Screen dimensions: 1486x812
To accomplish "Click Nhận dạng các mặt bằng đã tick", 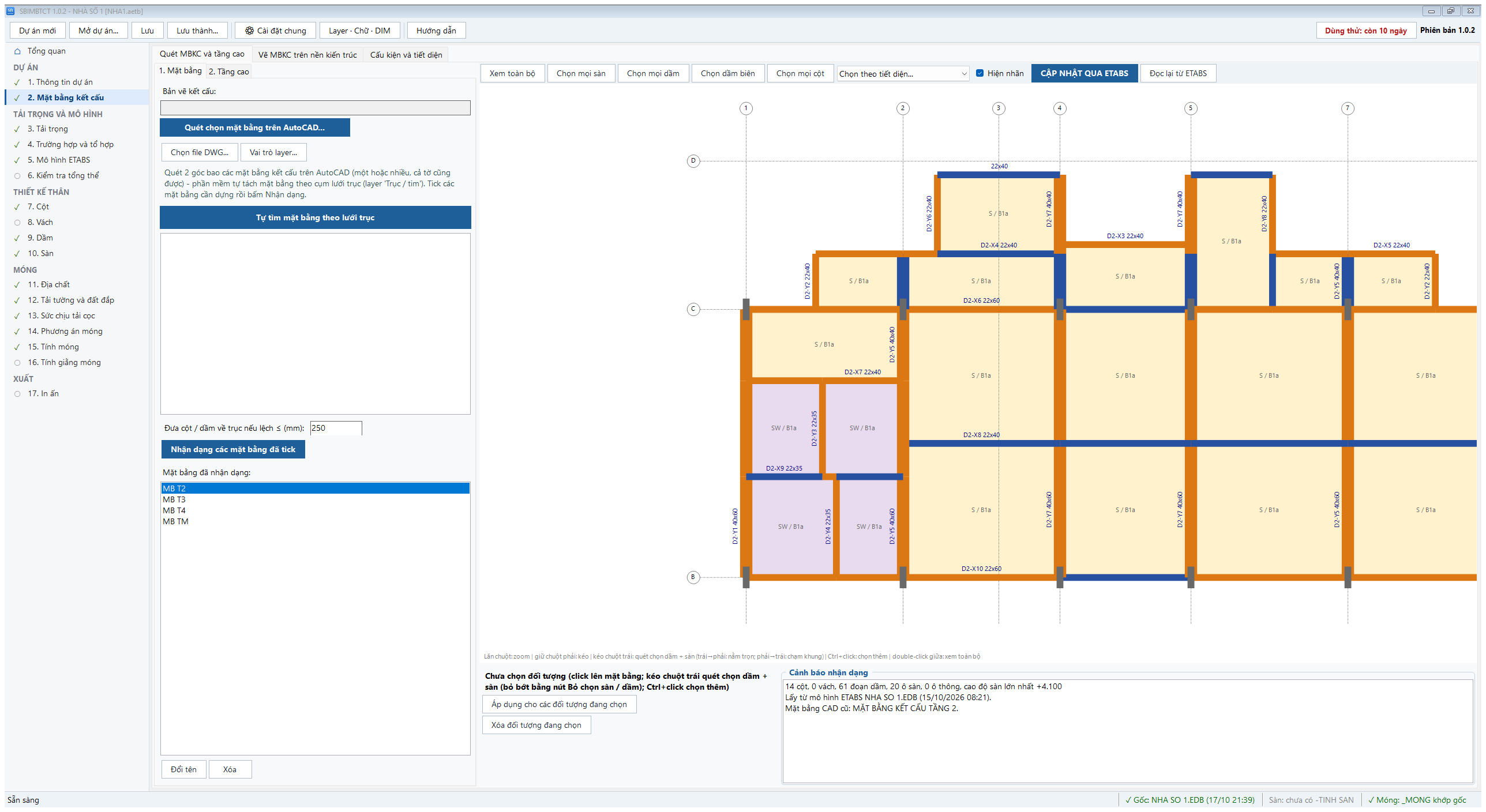I will click(233, 449).
